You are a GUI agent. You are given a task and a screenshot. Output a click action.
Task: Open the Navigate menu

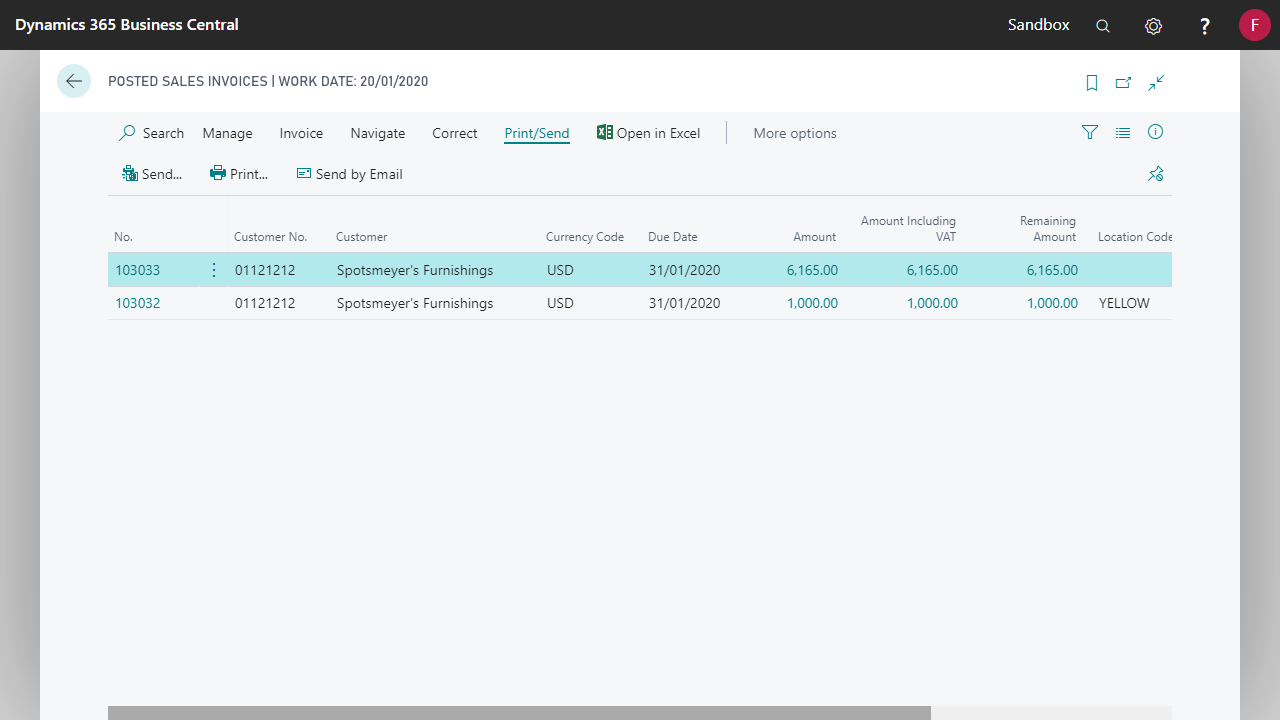pos(378,133)
